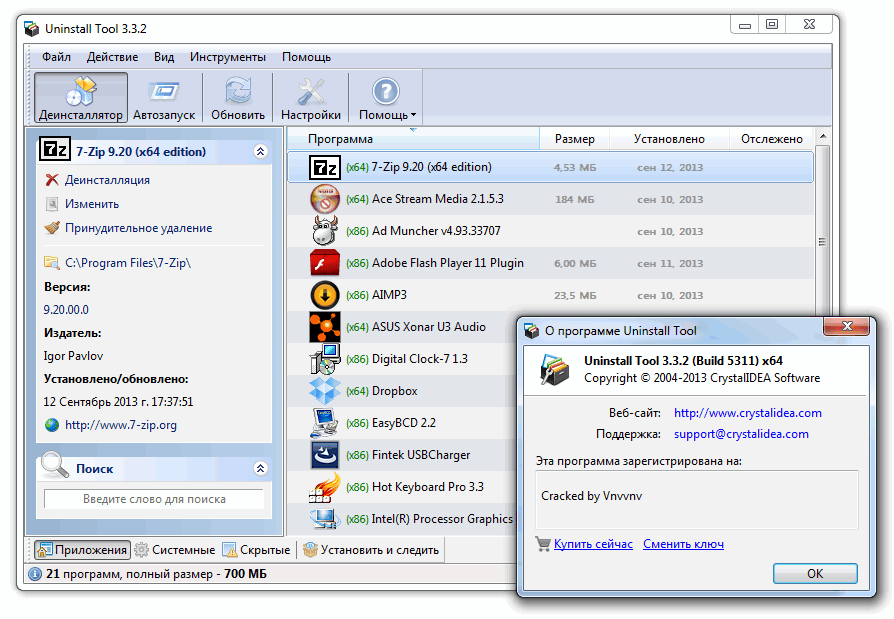
Task: Click the broom icon for forced removal
Action: pos(52,228)
